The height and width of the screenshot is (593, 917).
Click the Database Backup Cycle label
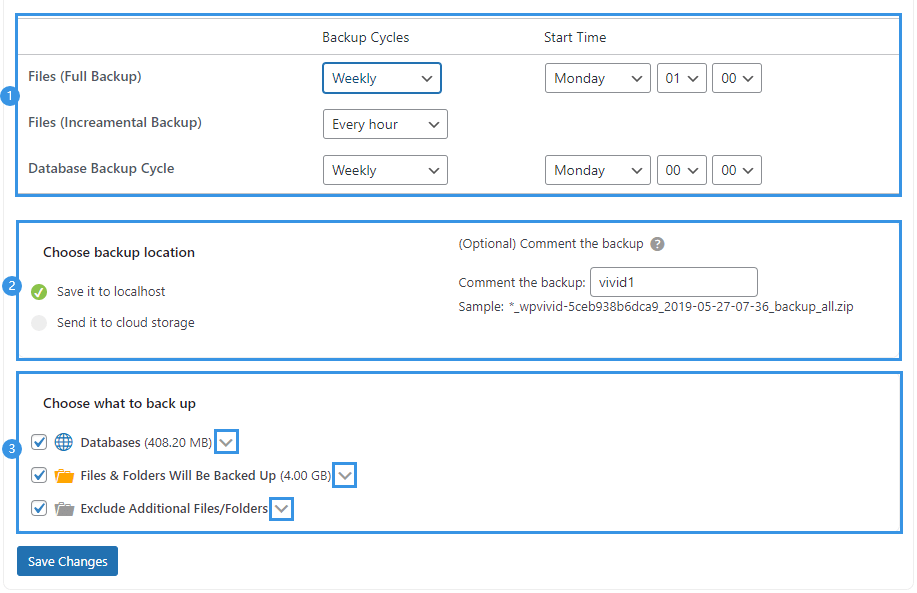coord(101,168)
